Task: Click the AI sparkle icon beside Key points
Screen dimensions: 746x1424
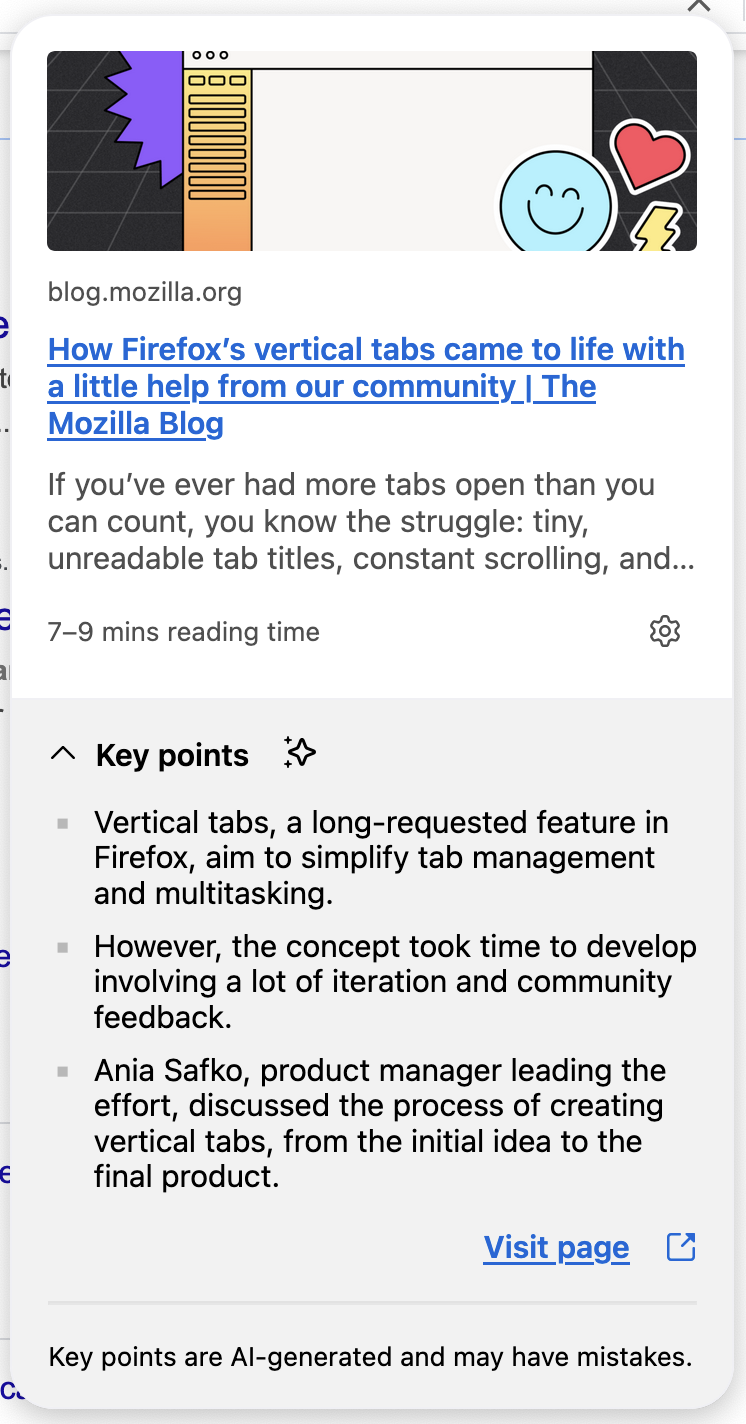Action: click(x=299, y=753)
